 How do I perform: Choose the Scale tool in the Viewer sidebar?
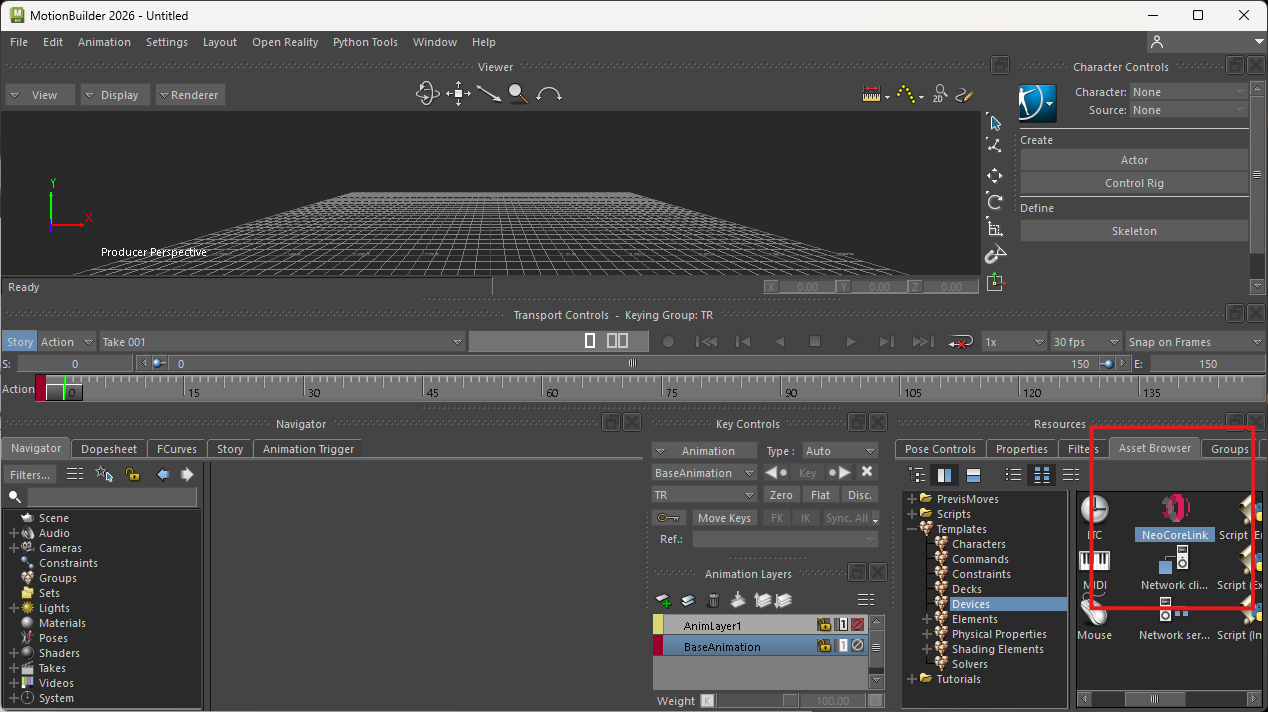994,229
